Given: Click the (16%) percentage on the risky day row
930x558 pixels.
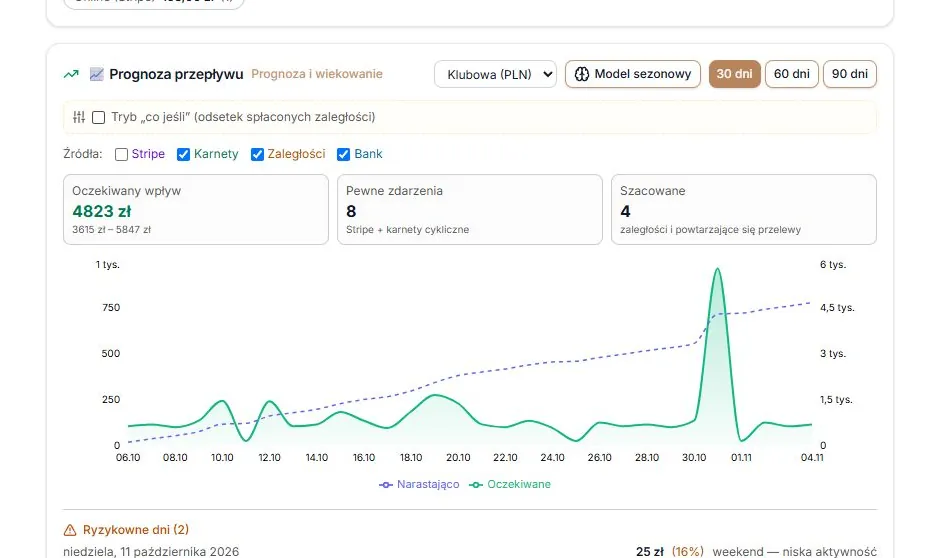Looking at the screenshot, I should (688, 551).
